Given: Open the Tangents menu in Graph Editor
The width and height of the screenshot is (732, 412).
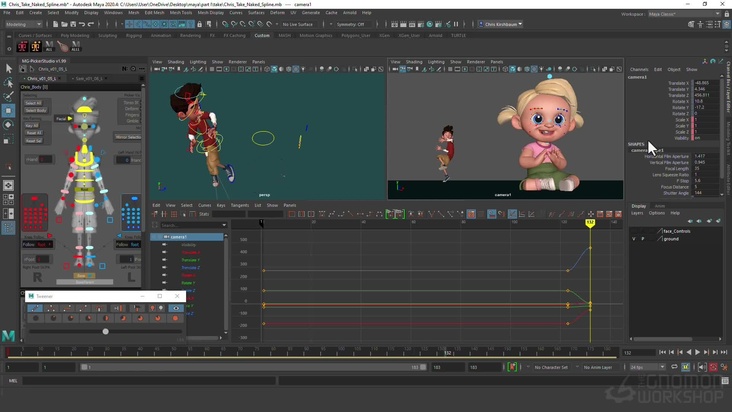Looking at the screenshot, I should click(240, 205).
